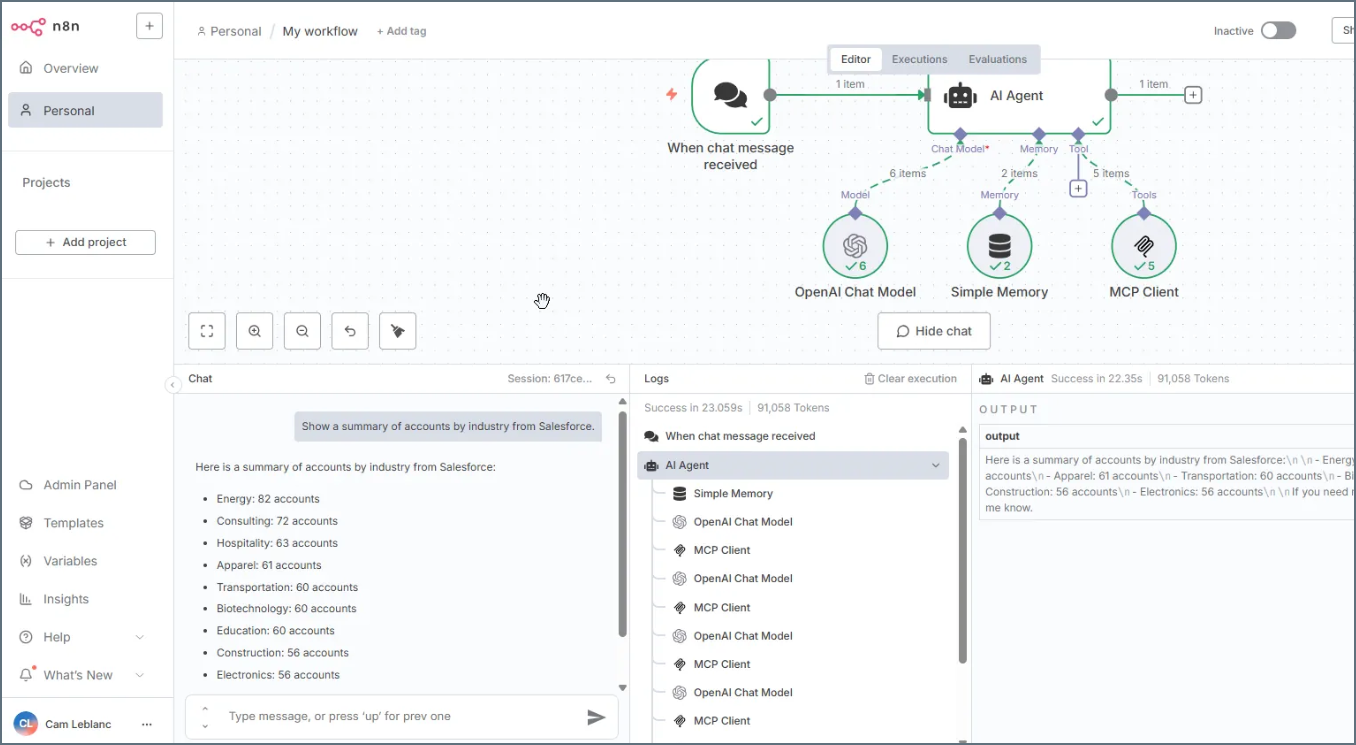
Task: Click the Hide chat button
Action: [x=934, y=331]
